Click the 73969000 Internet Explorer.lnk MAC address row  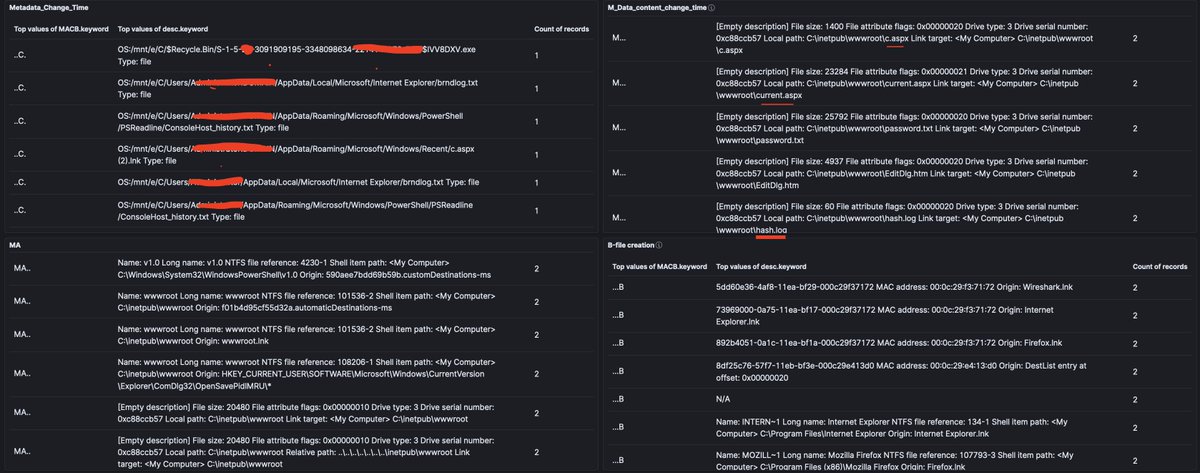pos(900,316)
